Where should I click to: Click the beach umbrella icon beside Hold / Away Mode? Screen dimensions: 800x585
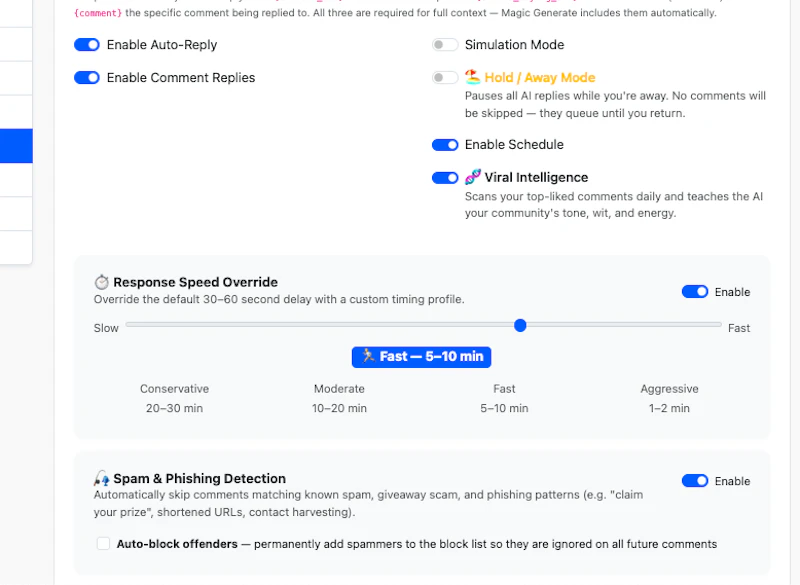click(x=472, y=77)
